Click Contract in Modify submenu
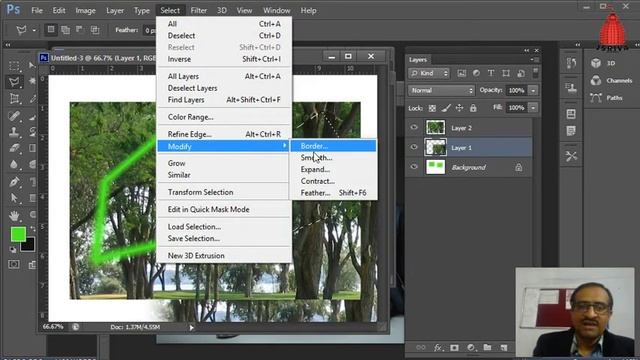This screenshot has width=640, height=360. pos(333,181)
